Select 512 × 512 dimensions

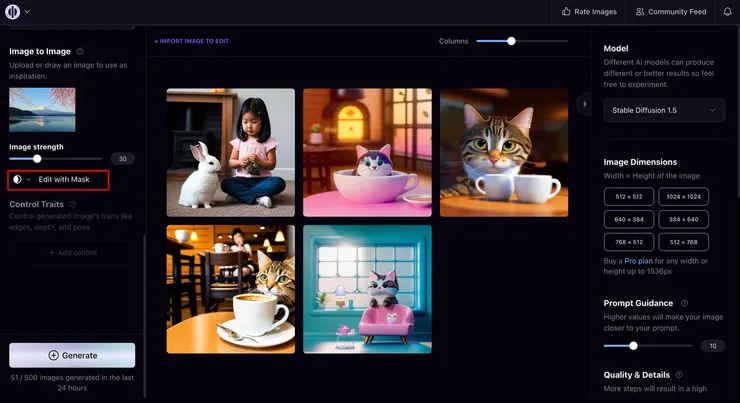pyautogui.click(x=629, y=197)
